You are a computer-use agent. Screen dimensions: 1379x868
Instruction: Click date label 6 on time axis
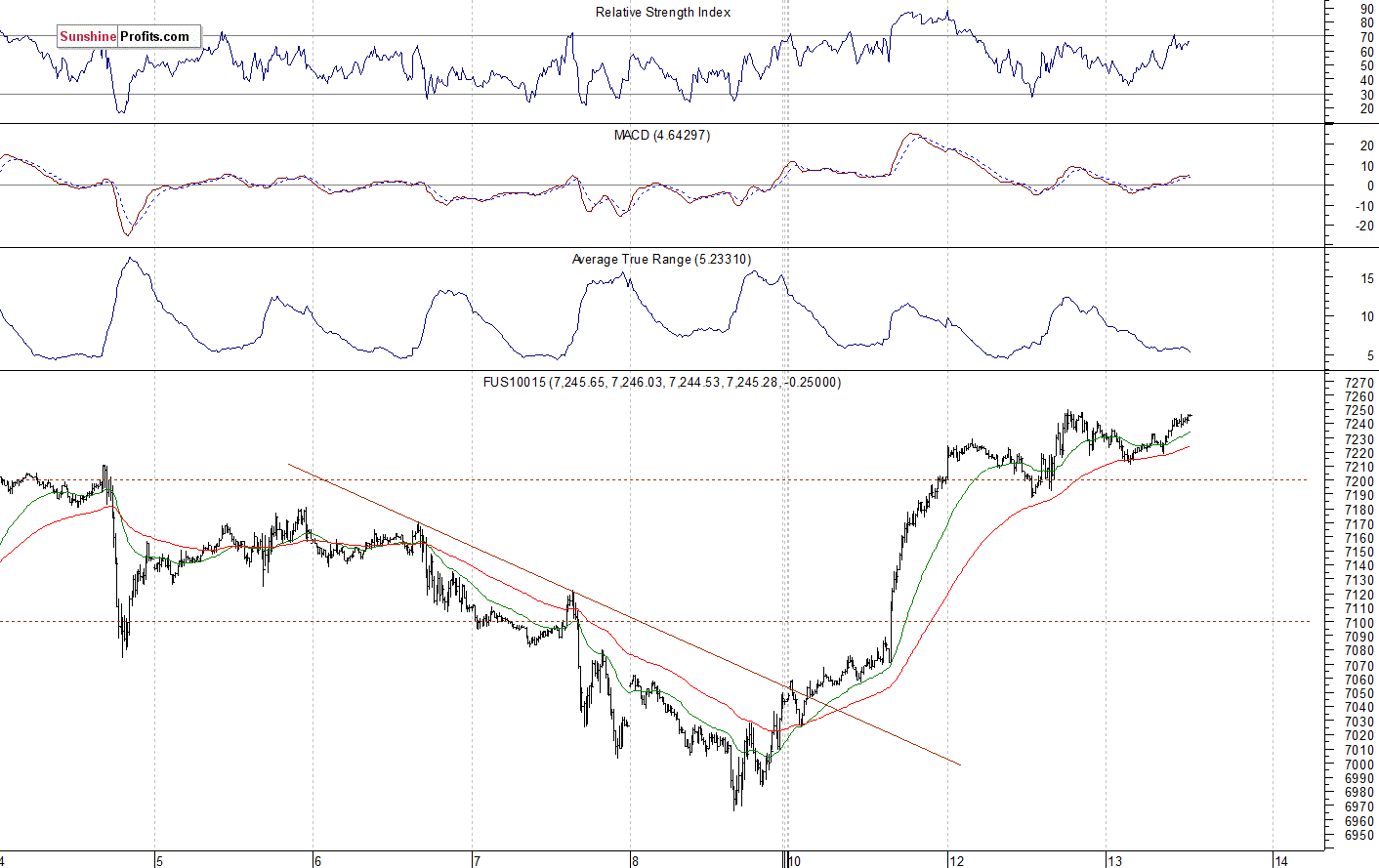pos(317,860)
